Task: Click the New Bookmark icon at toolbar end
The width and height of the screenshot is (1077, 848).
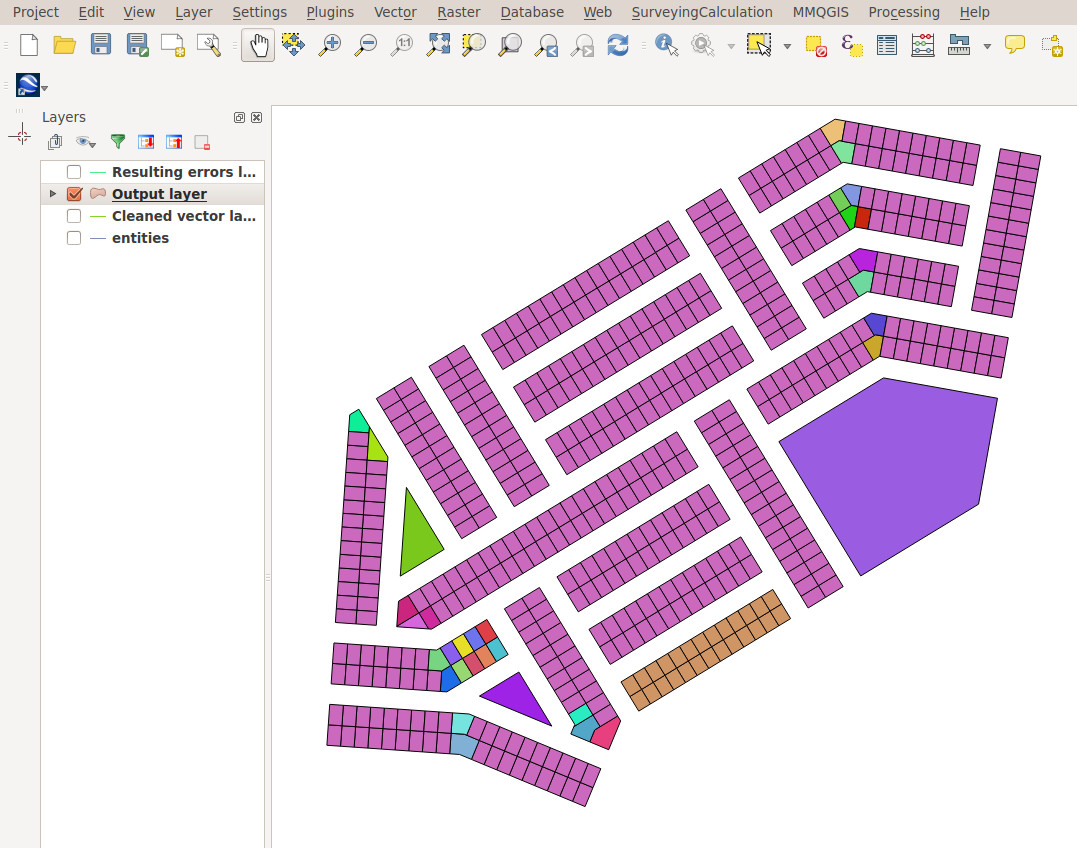Action: (x=1052, y=45)
